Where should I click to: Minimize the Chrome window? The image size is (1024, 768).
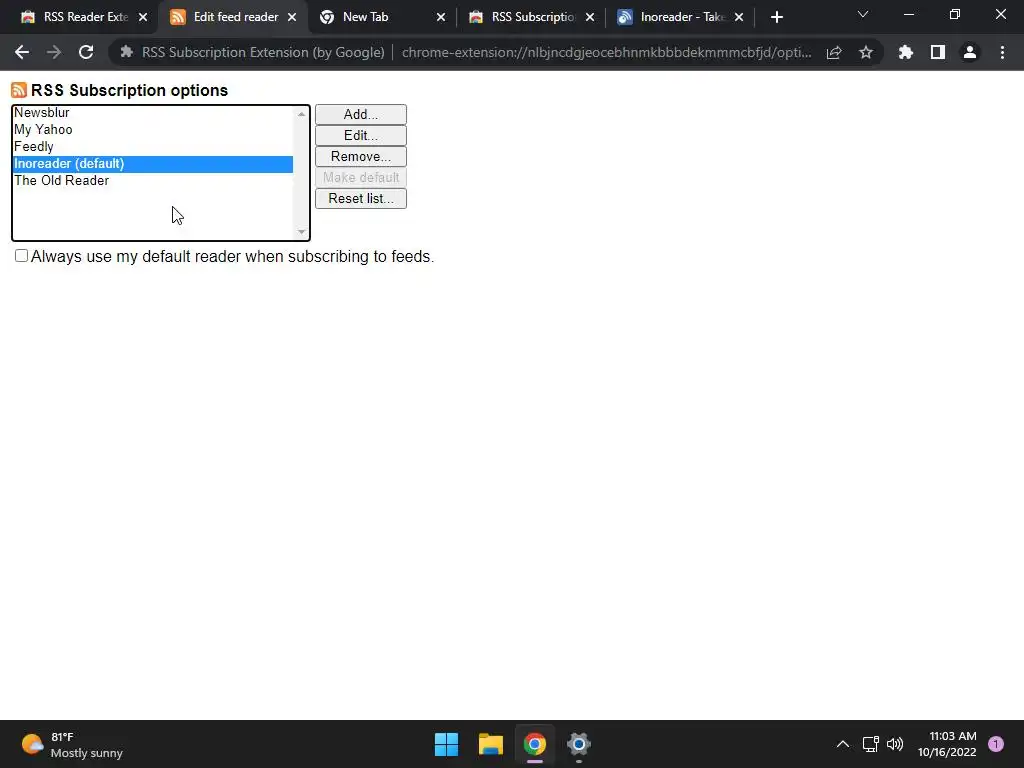pos(908,14)
